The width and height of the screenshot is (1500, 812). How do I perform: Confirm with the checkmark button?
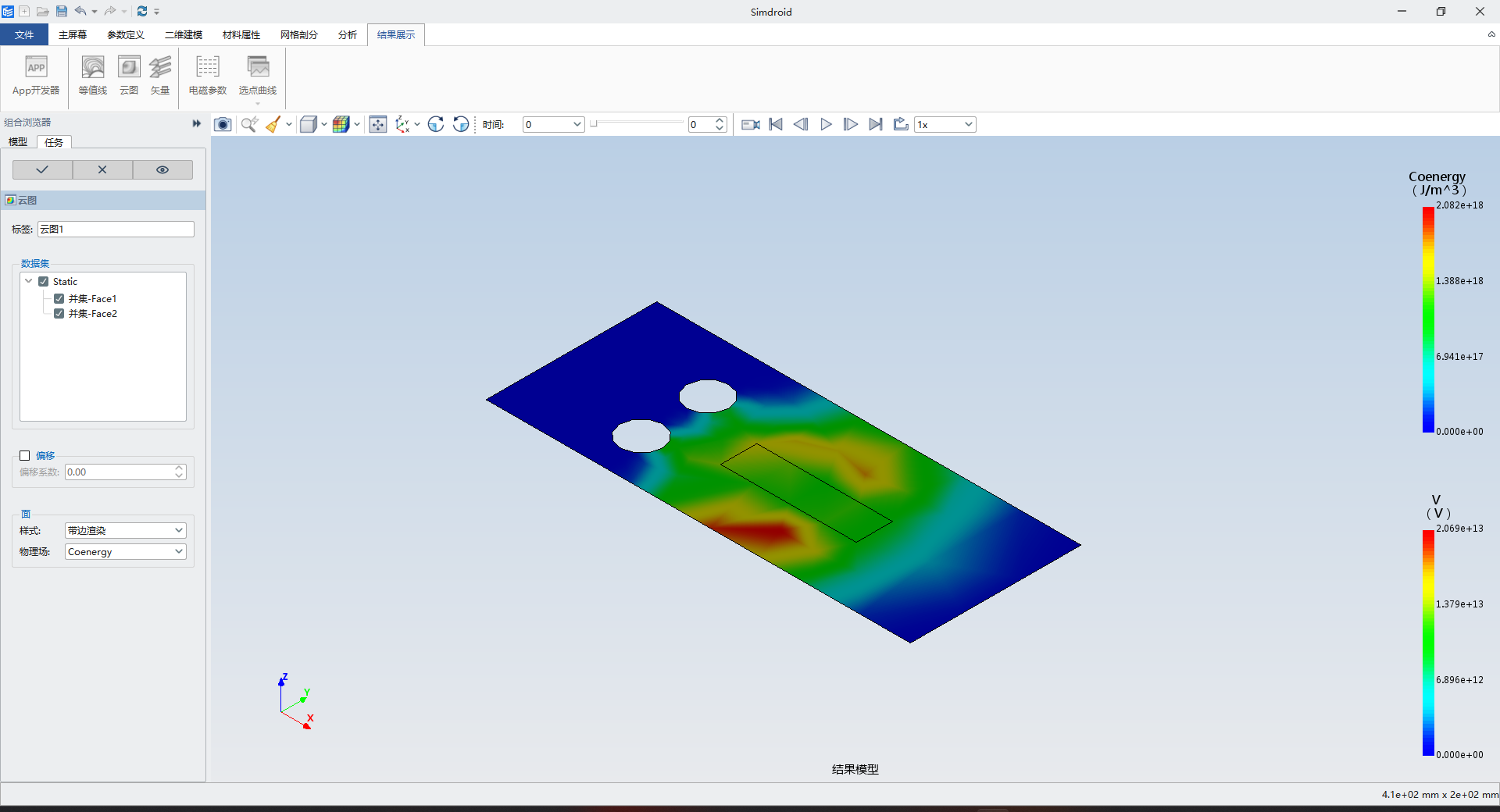42,169
